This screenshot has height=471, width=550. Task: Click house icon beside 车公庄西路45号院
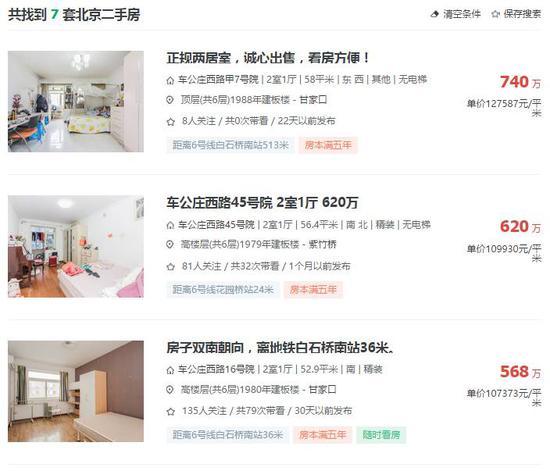pos(170,225)
